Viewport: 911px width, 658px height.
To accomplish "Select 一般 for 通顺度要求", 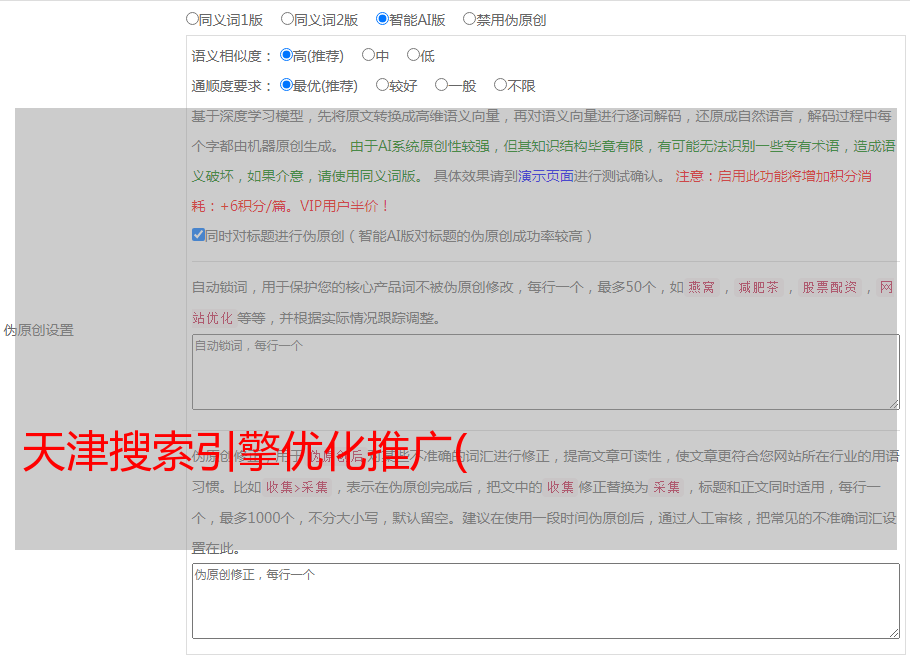I will coord(441,86).
